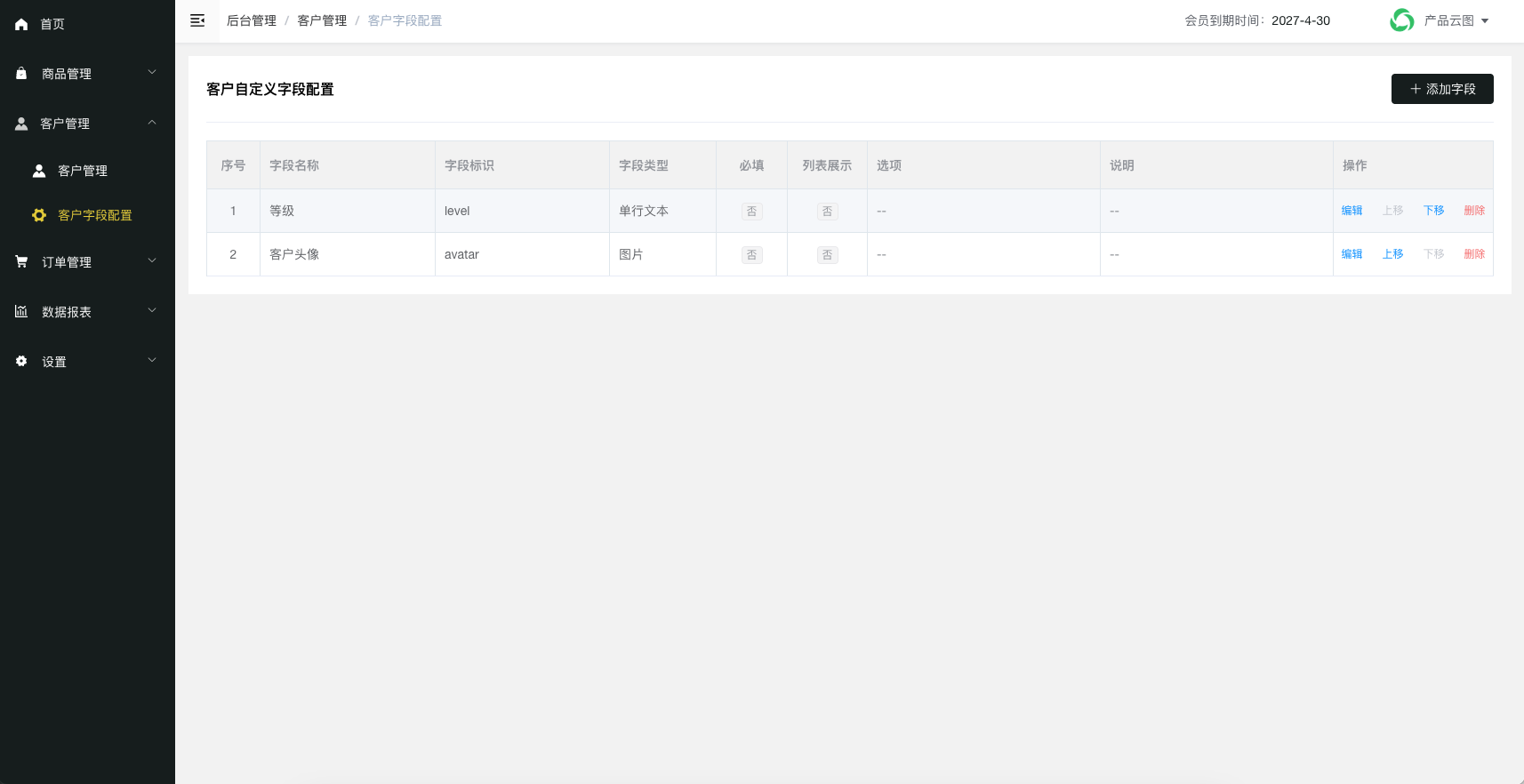Click the gear icon beside 客户字段配置
The image size is (1524, 784).
[39, 215]
